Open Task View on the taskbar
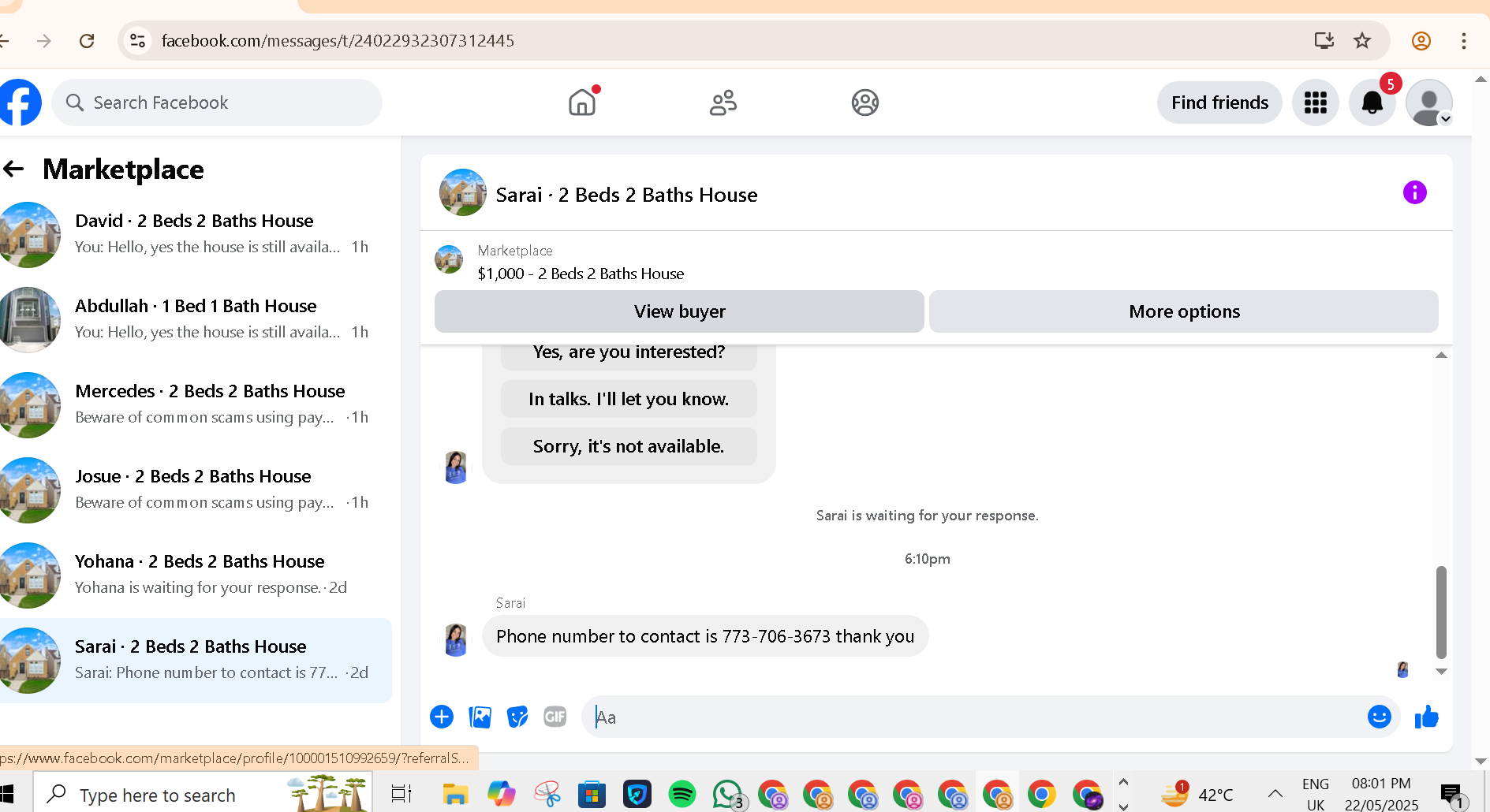Image resolution: width=1490 pixels, height=812 pixels. tap(401, 794)
